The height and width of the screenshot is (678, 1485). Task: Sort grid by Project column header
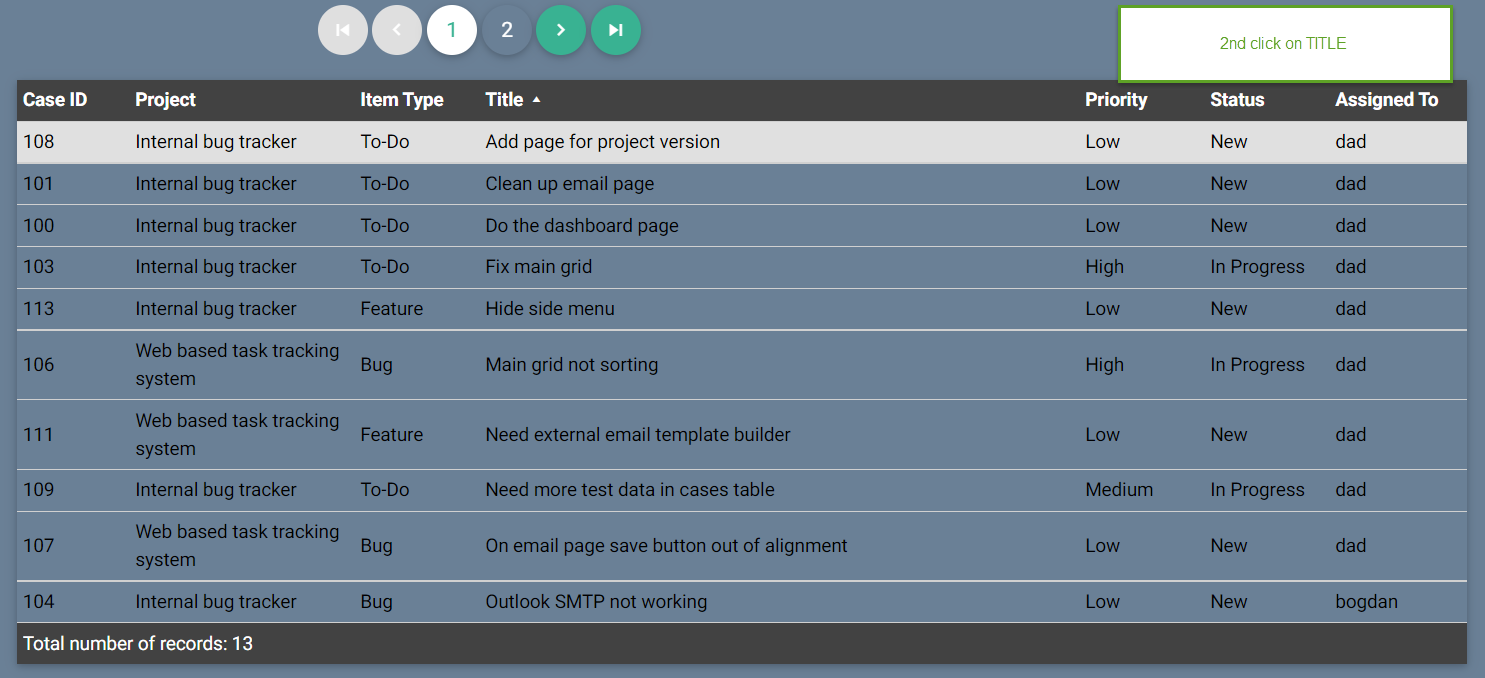click(x=165, y=100)
